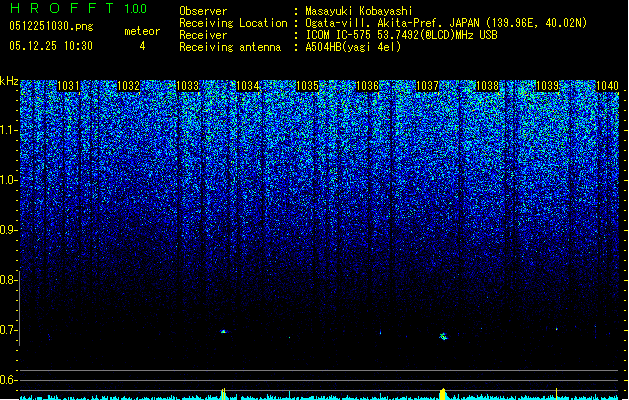Image resolution: width=629 pixels, height=400 pixels.
Task: Click the date 05.12.25 10:30
Action: pyautogui.click(x=51, y=46)
